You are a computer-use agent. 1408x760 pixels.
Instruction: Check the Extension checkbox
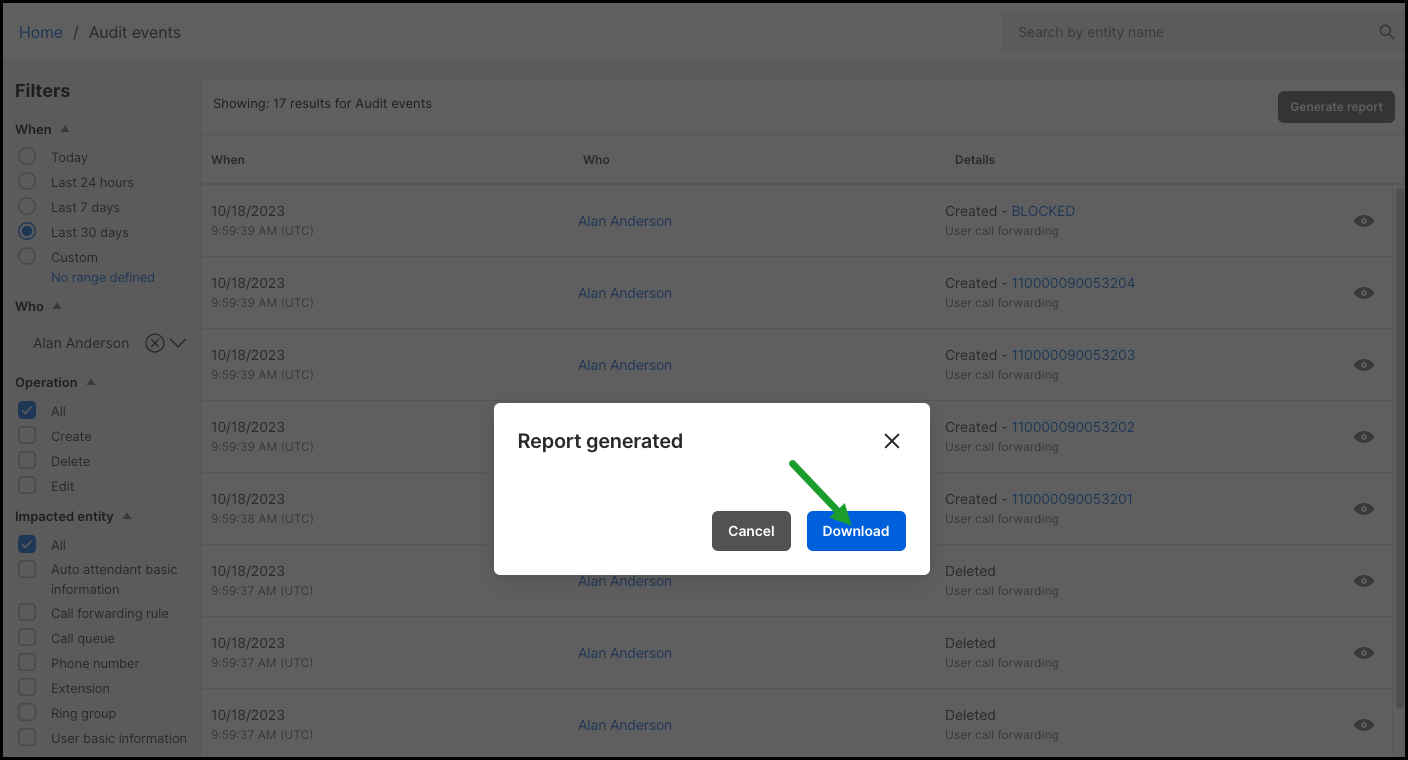point(27,688)
